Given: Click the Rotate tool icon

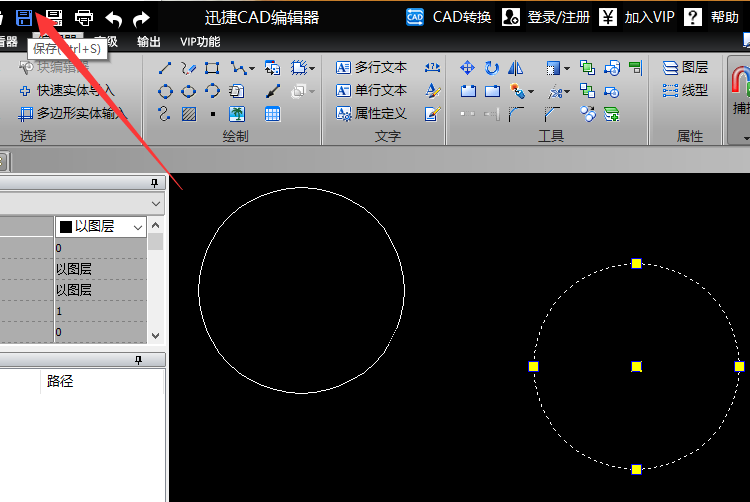Looking at the screenshot, I should (492, 68).
